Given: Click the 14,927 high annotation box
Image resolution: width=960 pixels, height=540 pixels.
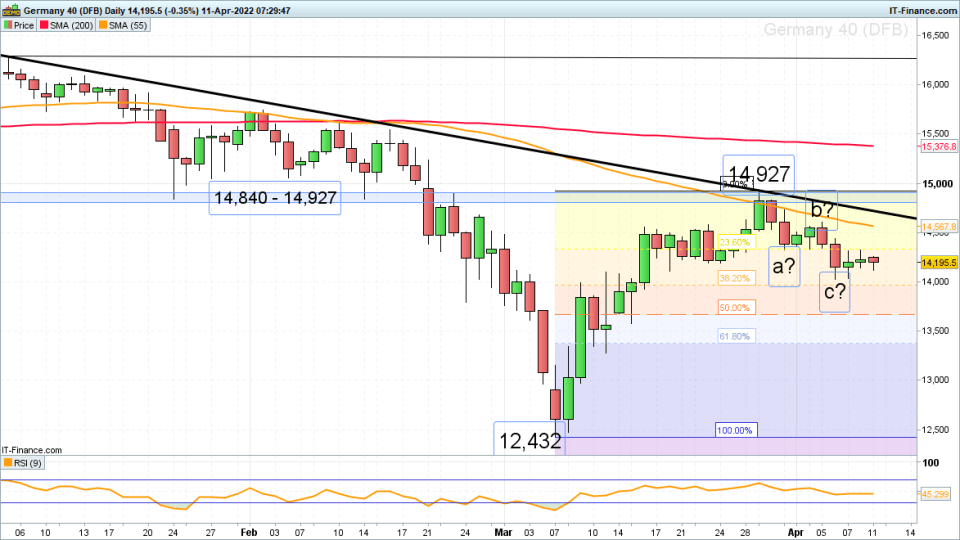Looking at the screenshot, I should point(759,174).
